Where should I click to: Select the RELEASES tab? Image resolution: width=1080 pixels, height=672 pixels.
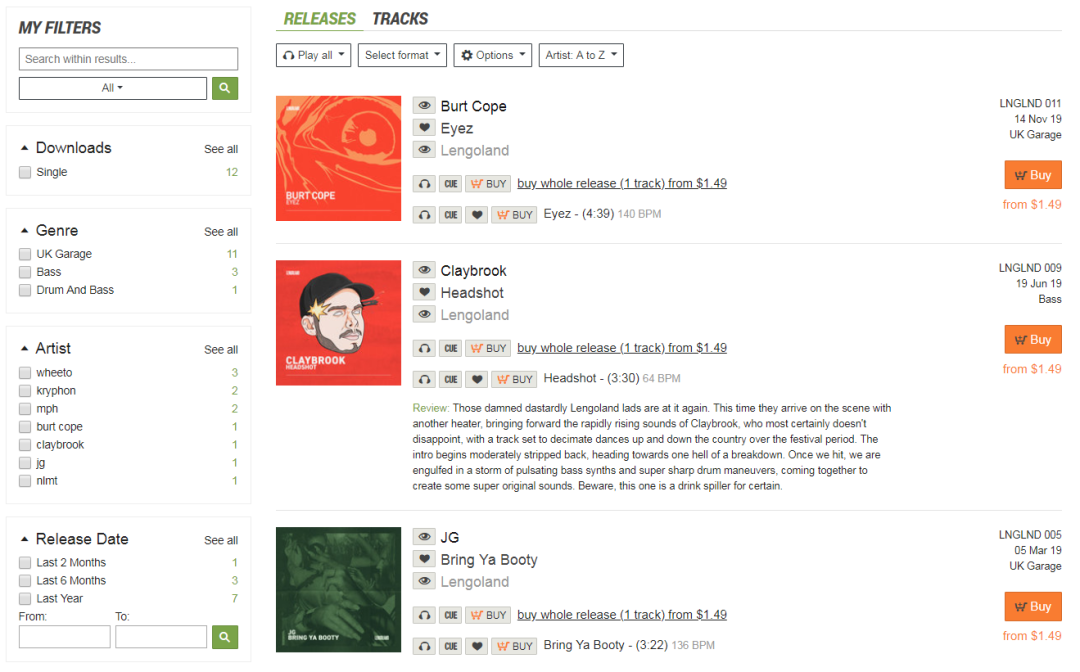[x=320, y=19]
